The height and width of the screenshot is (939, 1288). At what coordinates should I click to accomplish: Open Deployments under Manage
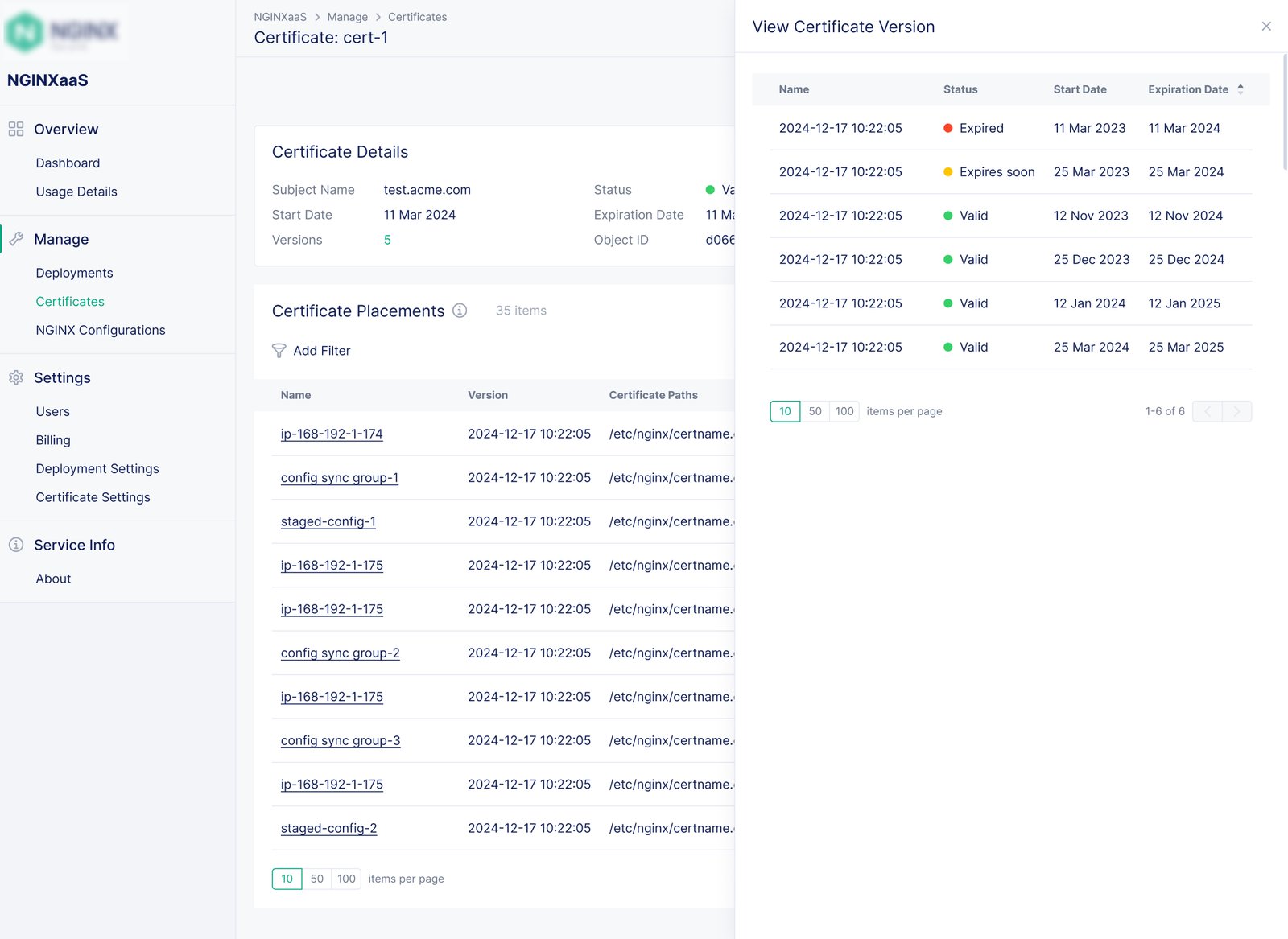(x=74, y=273)
